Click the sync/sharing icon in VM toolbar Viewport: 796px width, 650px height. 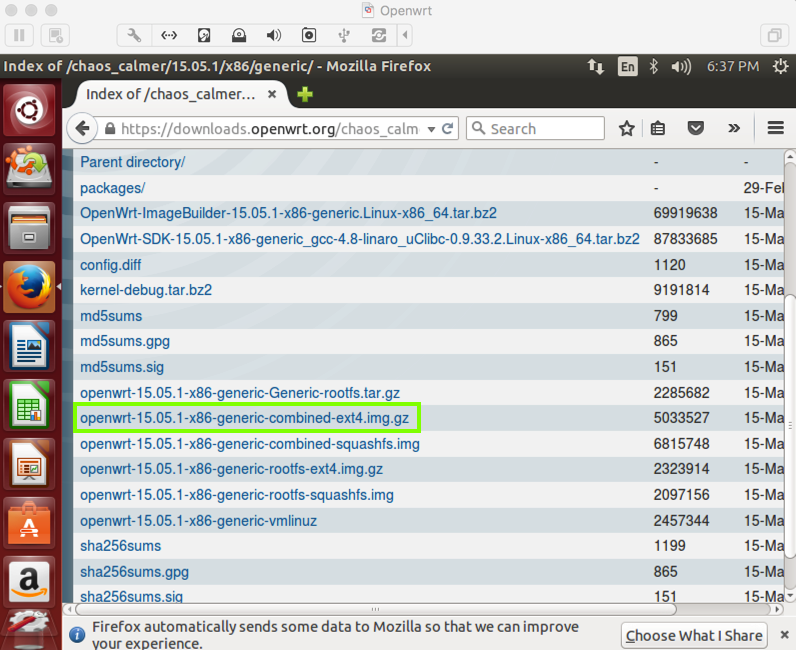[379, 35]
